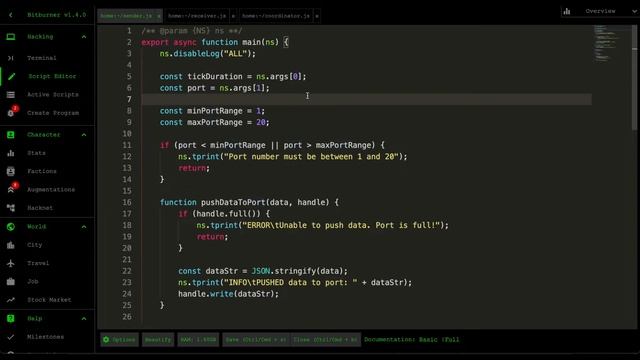Click the City building icon

coord(11,245)
